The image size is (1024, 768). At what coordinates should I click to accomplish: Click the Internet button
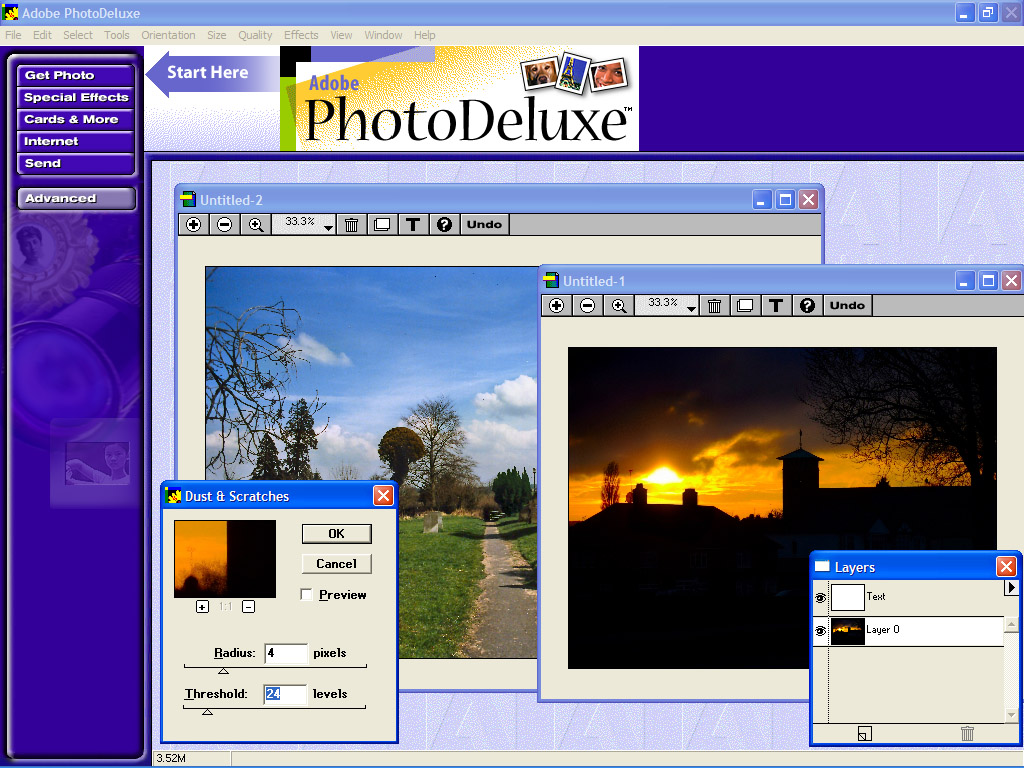[76, 141]
